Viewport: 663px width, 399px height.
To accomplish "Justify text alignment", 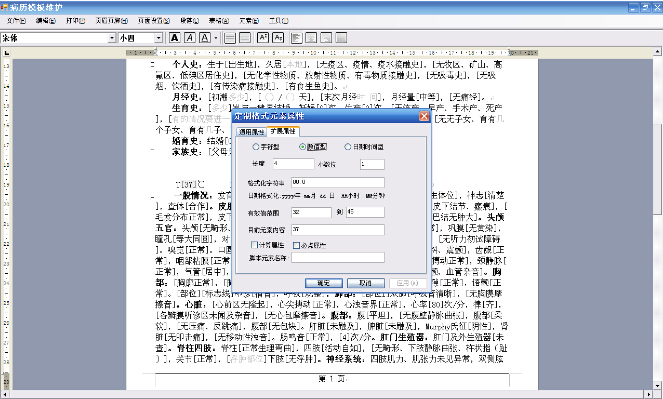I will (341, 38).
